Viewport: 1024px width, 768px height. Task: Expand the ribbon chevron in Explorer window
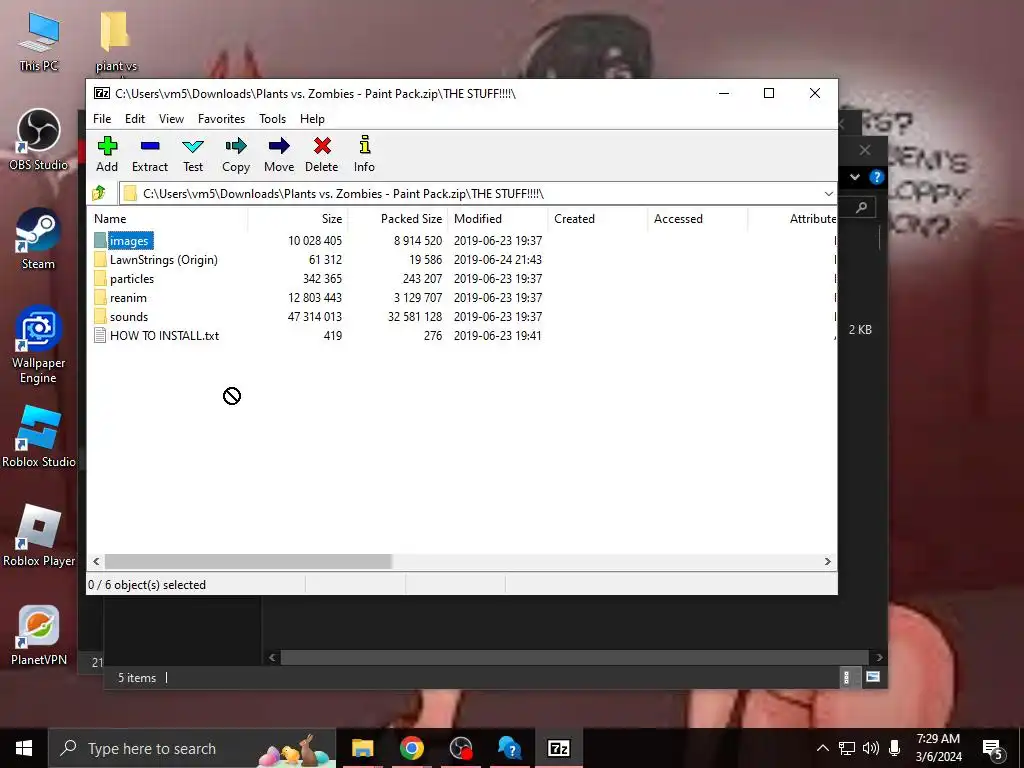[x=854, y=177]
